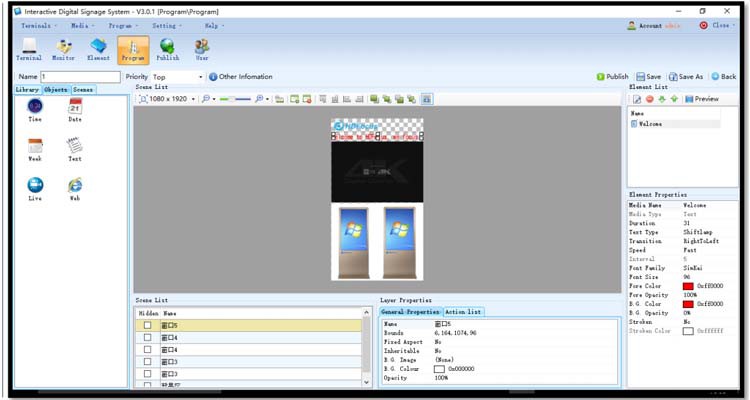Click the red delete element icon
Image resolution: width=750 pixels, height=400 pixels.
point(649,99)
